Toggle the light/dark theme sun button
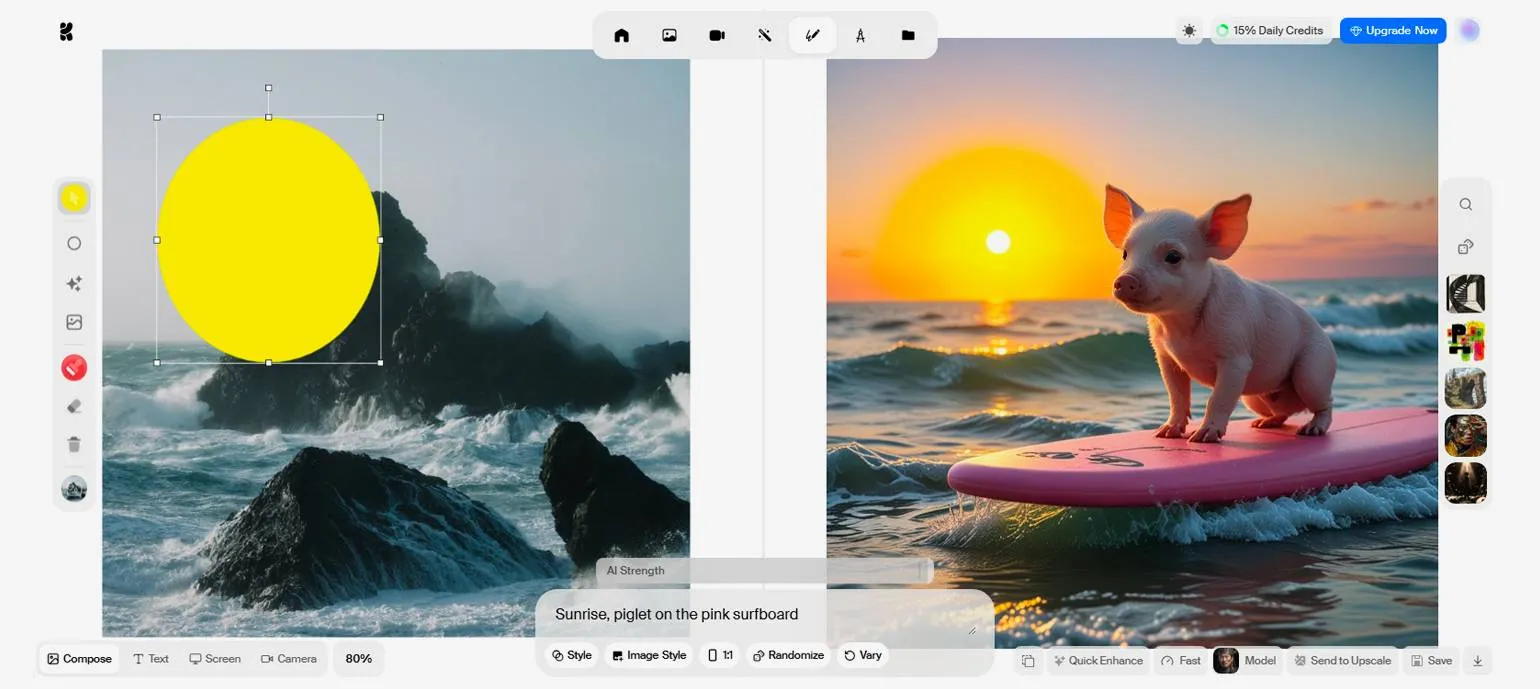The image size is (1540, 689). pyautogui.click(x=1189, y=31)
